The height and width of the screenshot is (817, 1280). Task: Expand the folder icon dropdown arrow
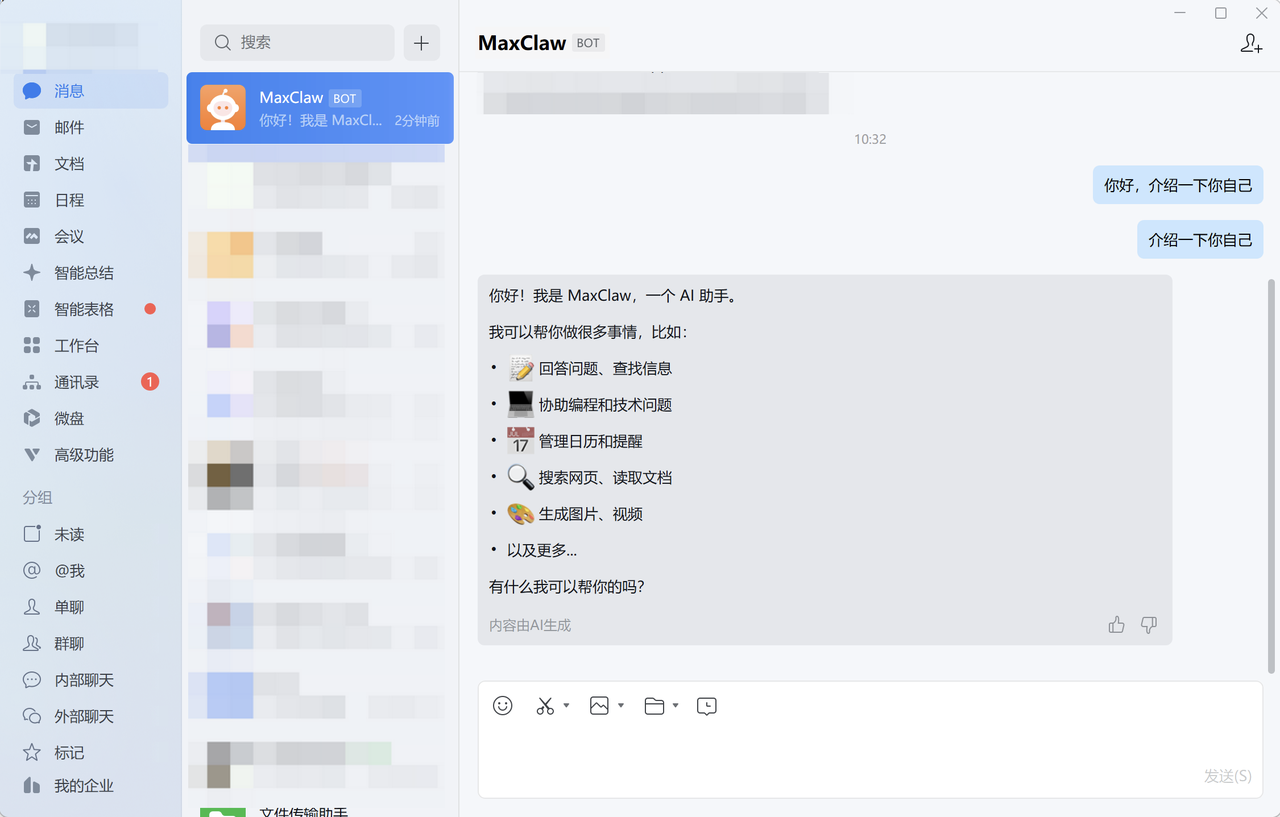[x=676, y=706]
